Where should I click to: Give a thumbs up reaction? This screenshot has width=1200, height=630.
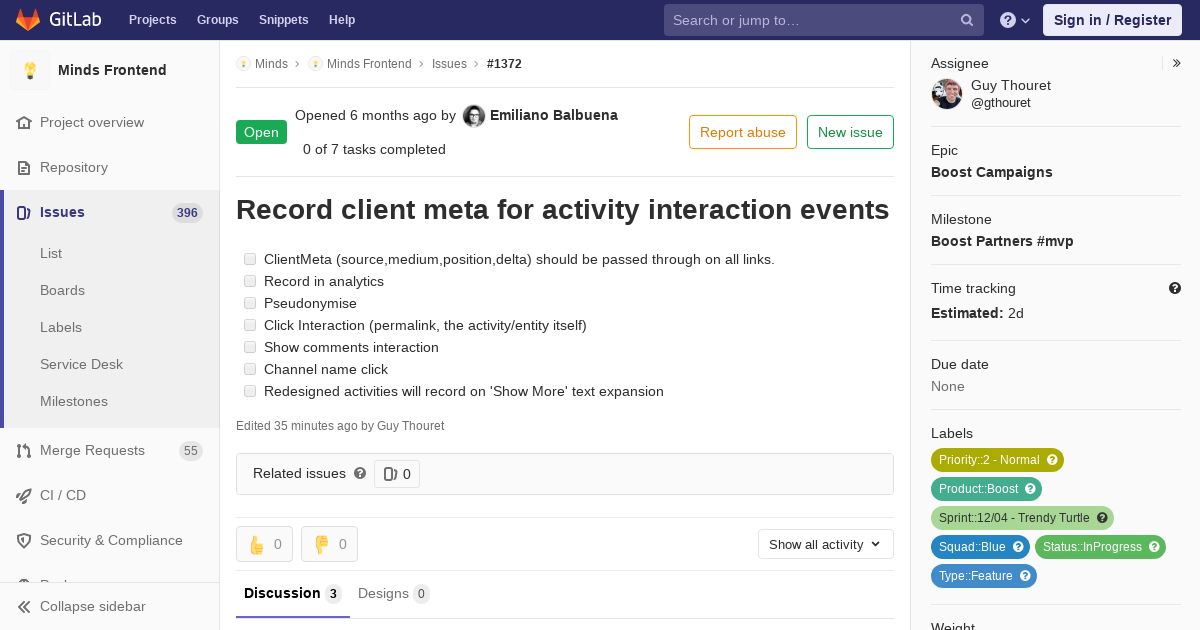264,544
